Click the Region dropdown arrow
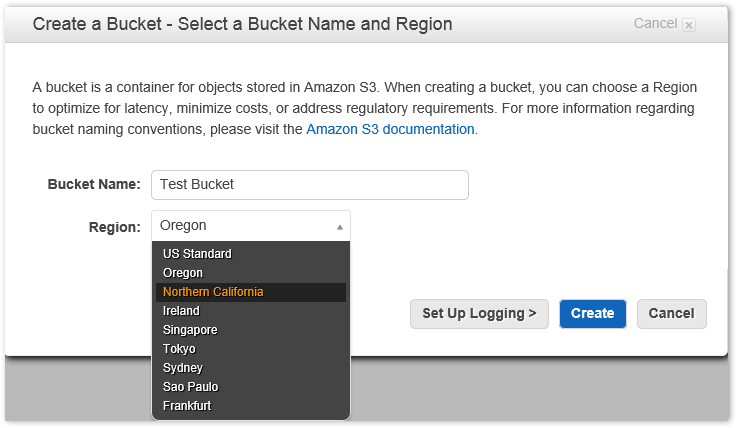Screen dimensions: 737x428 [339, 227]
